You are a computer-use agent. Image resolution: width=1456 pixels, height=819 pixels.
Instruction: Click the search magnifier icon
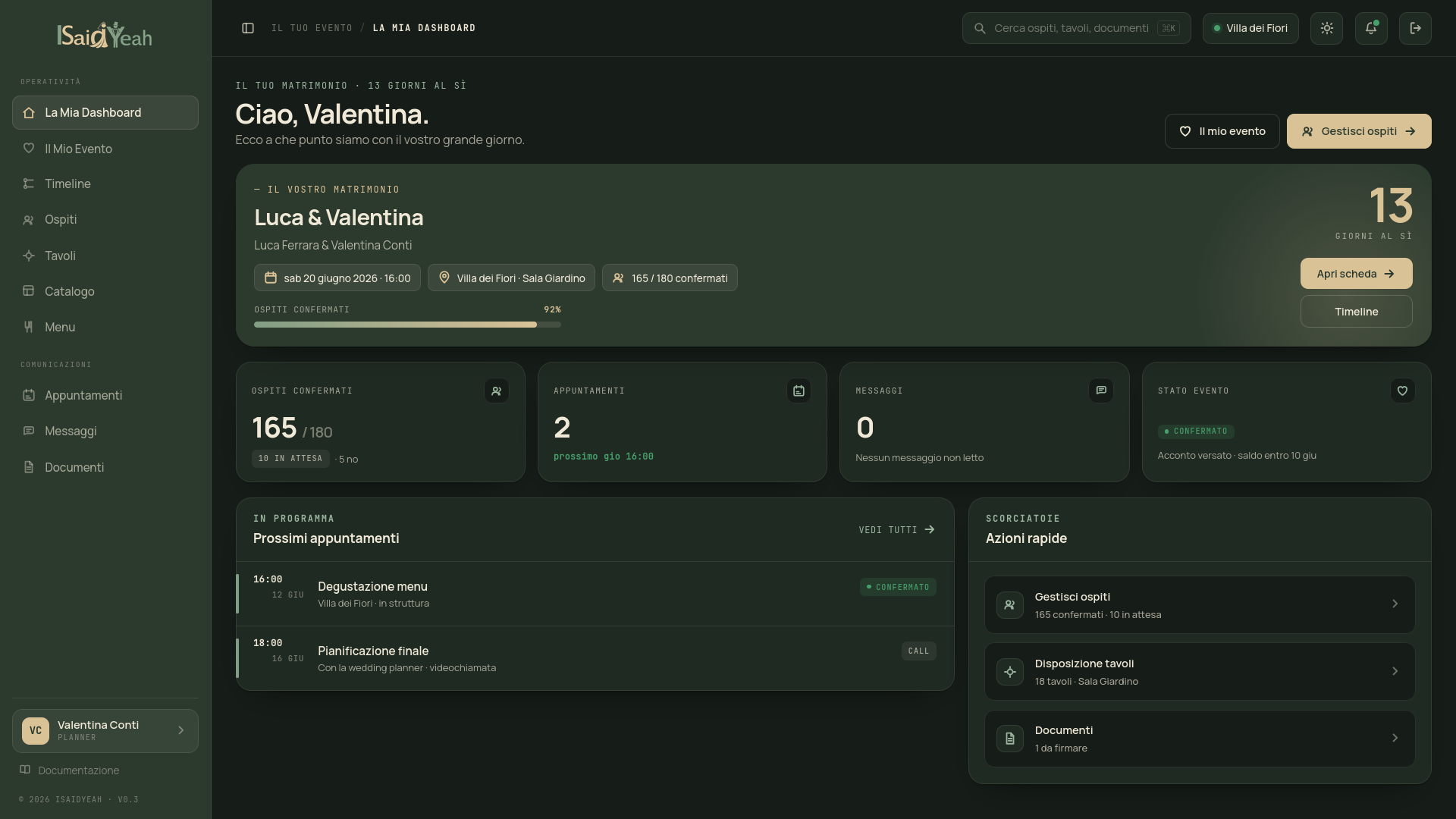coord(980,28)
